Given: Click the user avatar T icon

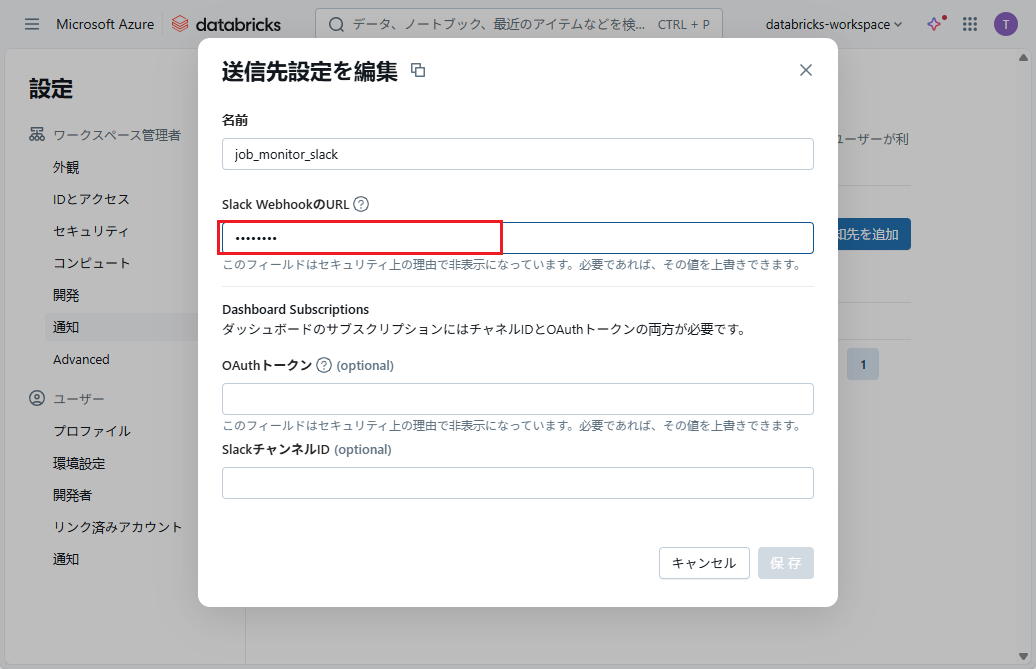Looking at the screenshot, I should (x=1005, y=24).
